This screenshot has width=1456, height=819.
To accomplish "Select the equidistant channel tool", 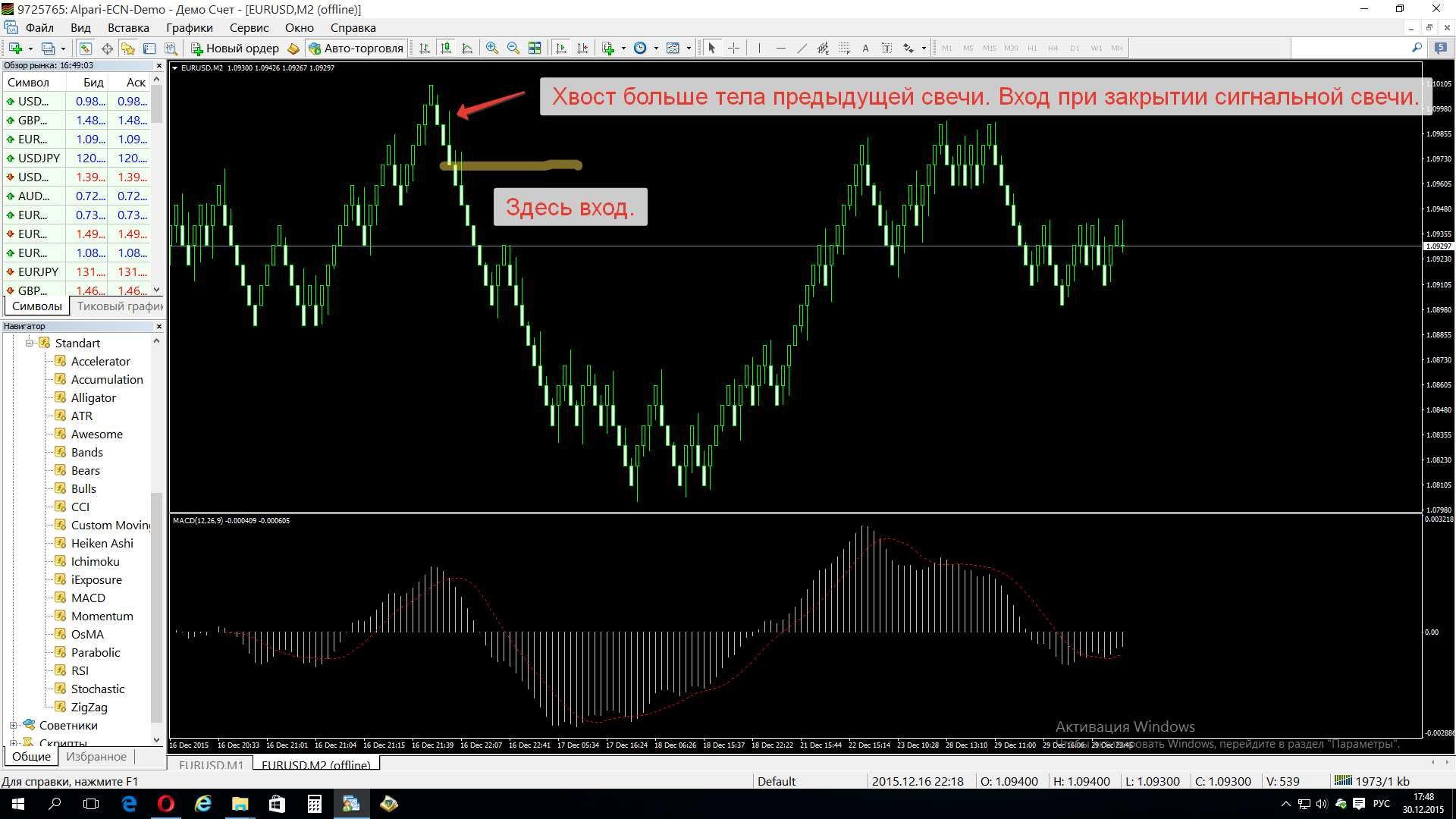I will click(823, 48).
